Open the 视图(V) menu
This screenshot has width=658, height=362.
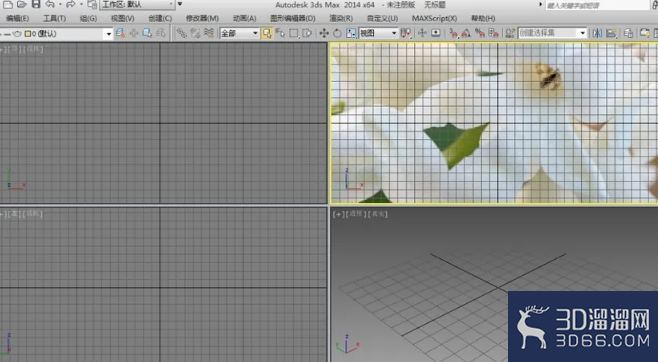click(x=123, y=18)
